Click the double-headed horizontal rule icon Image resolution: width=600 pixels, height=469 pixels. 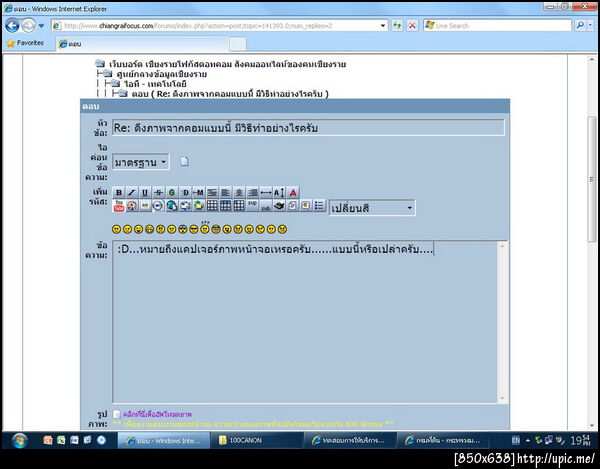click(266, 192)
